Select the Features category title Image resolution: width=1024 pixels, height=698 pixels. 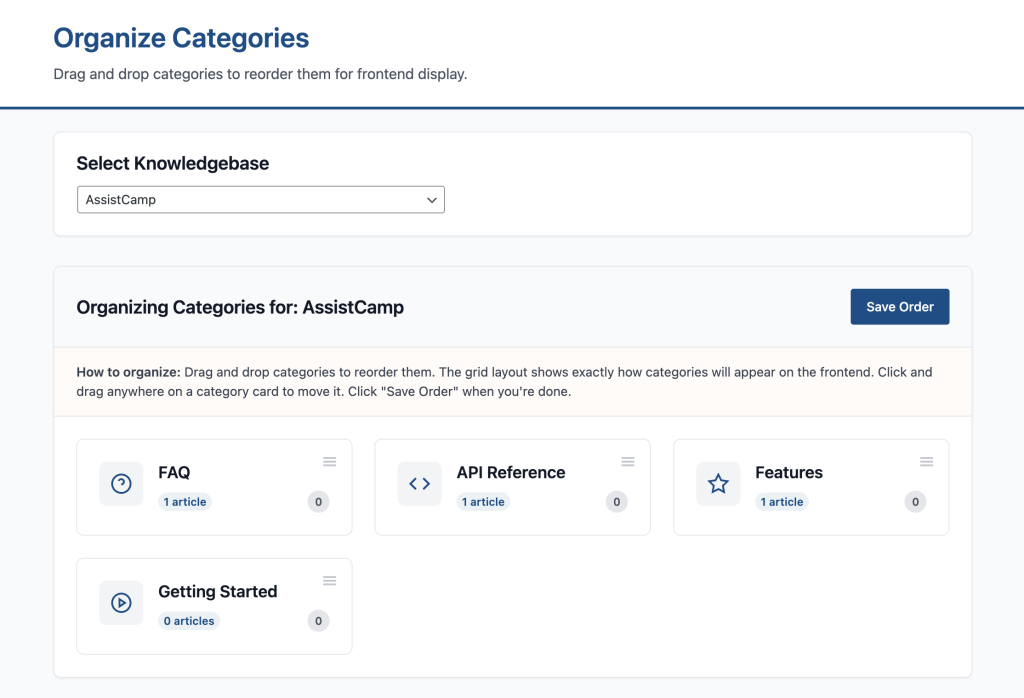789,473
